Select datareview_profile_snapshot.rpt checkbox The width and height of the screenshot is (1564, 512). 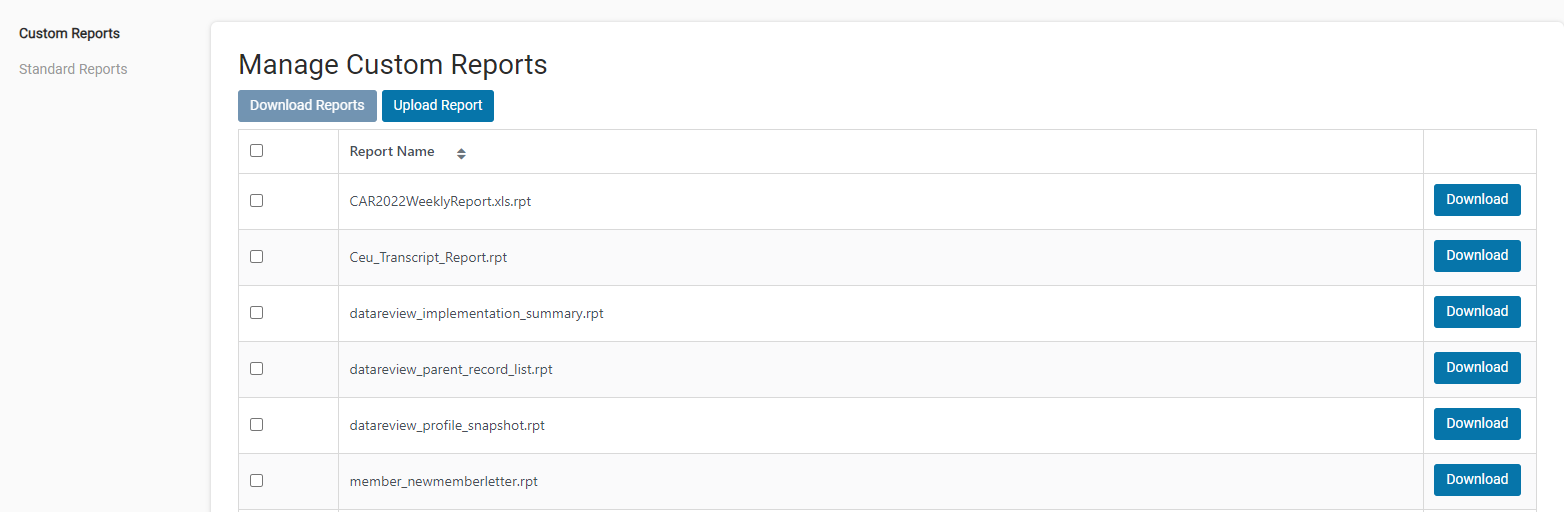coord(256,424)
